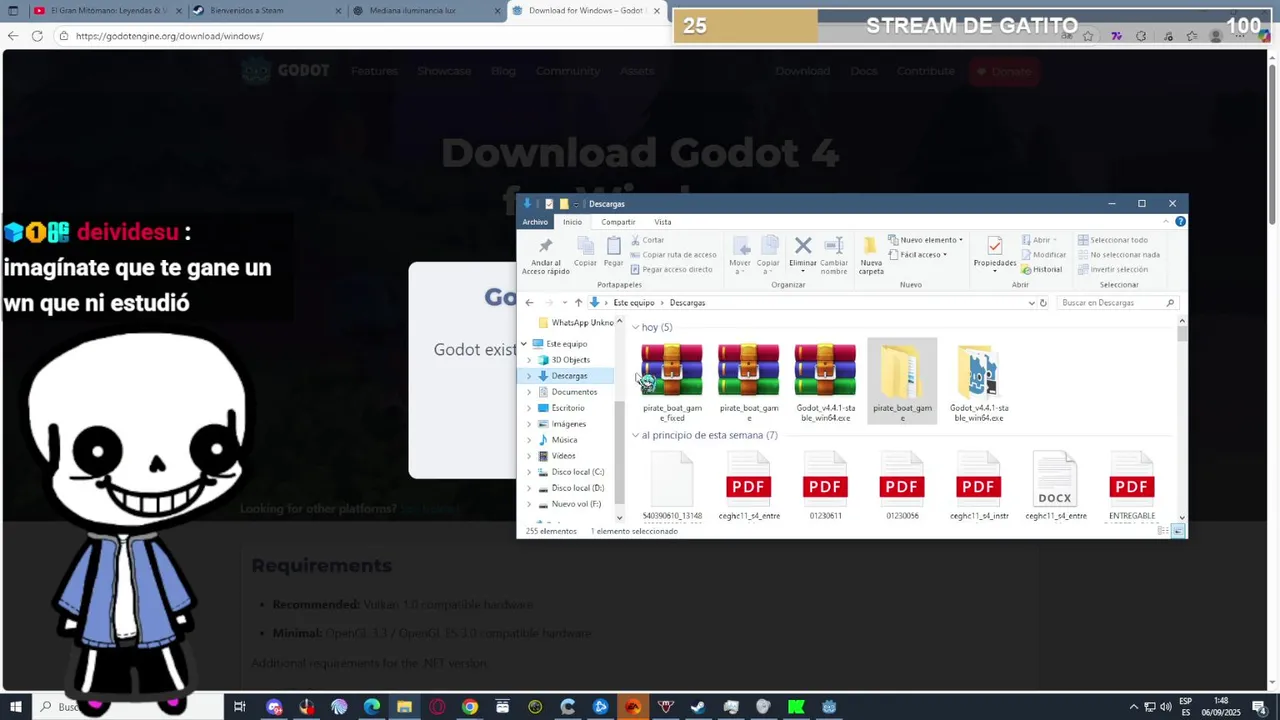Viewport: 1280px width, 720px height.
Task: Collapse the ribbon with chevron
Action: (x=1165, y=222)
